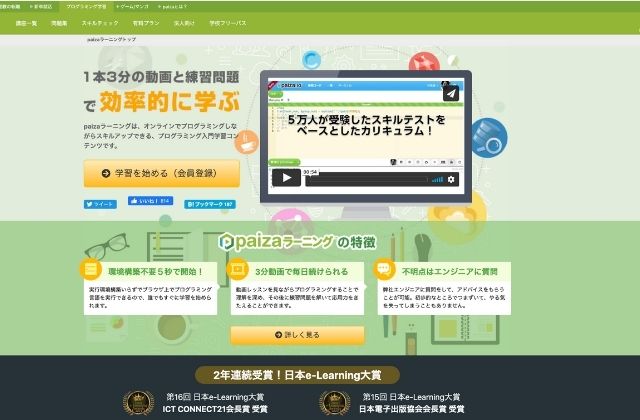This screenshot has height=420, width=640.
Task: Click the 00:54 video time label
Action: coord(311,172)
